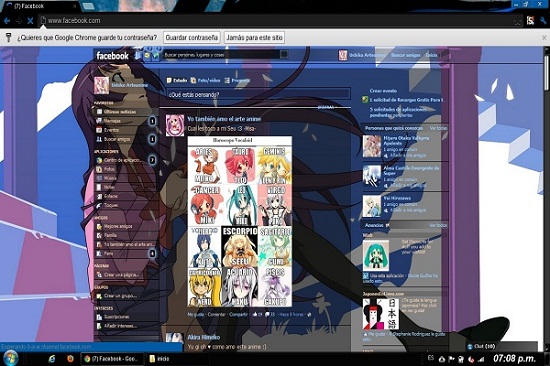This screenshot has height=366, width=550.
Task: Click Chrome back arrow
Action: click(6, 21)
